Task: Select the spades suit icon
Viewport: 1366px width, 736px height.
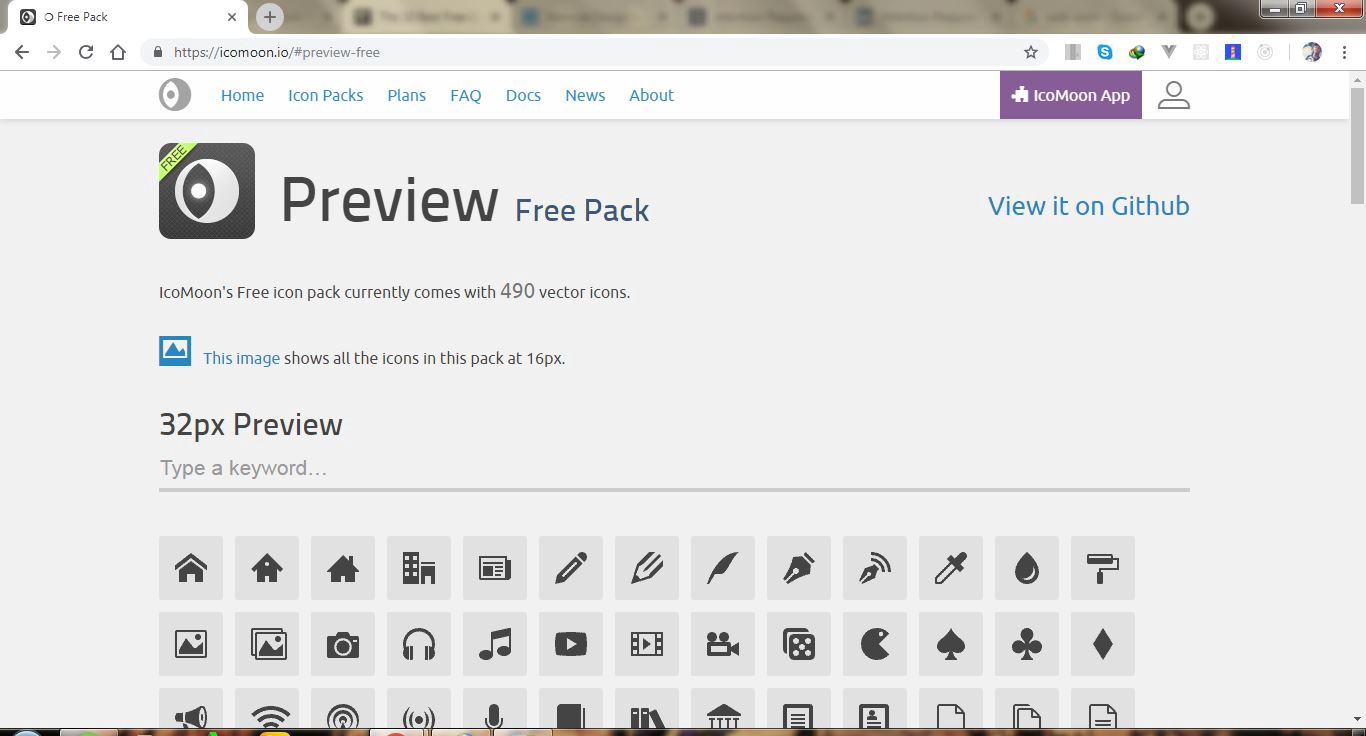Action: (951, 645)
